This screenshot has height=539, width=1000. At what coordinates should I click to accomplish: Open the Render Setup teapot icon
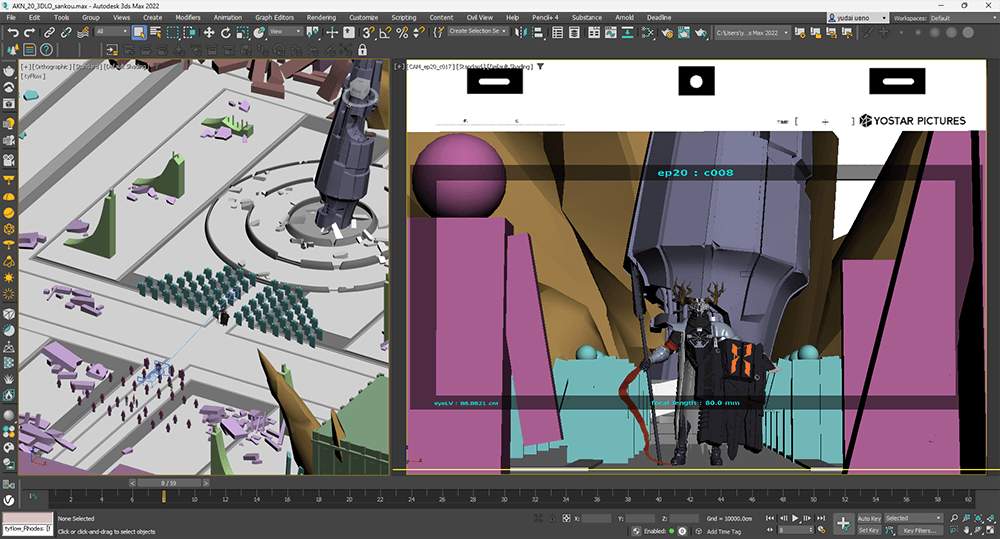(667, 32)
